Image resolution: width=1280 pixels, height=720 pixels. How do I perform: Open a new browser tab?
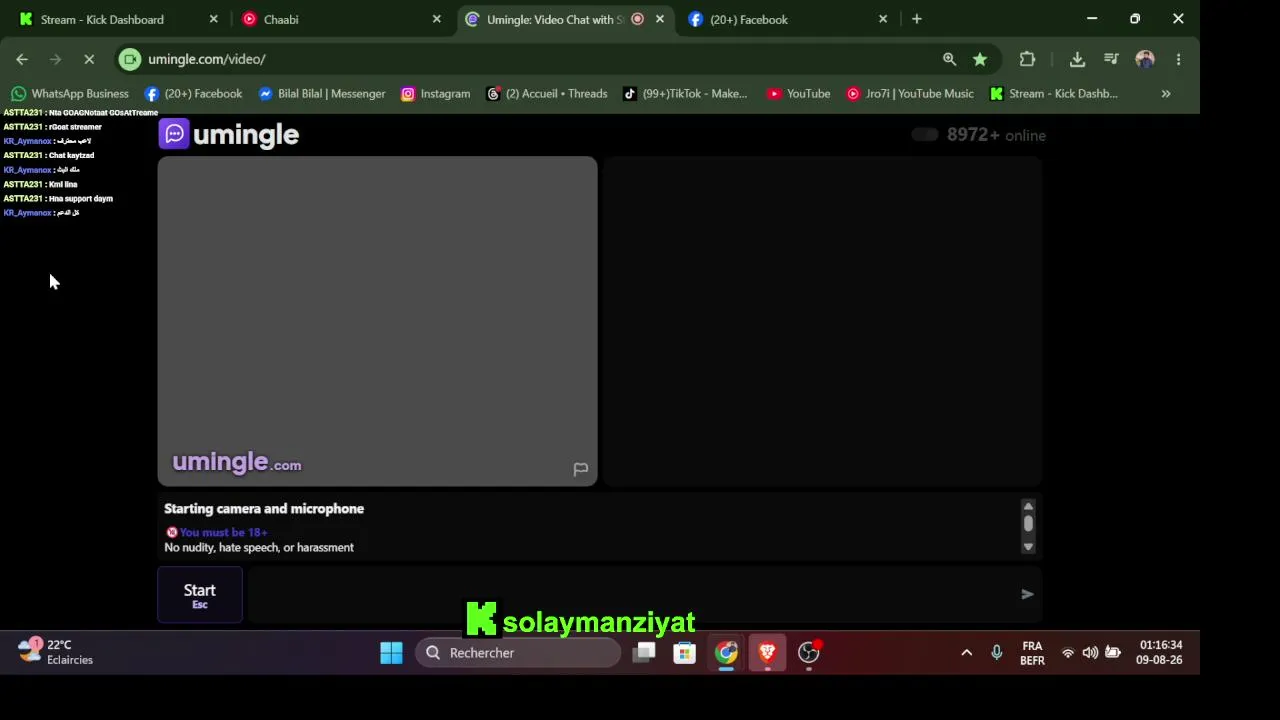pos(916,19)
